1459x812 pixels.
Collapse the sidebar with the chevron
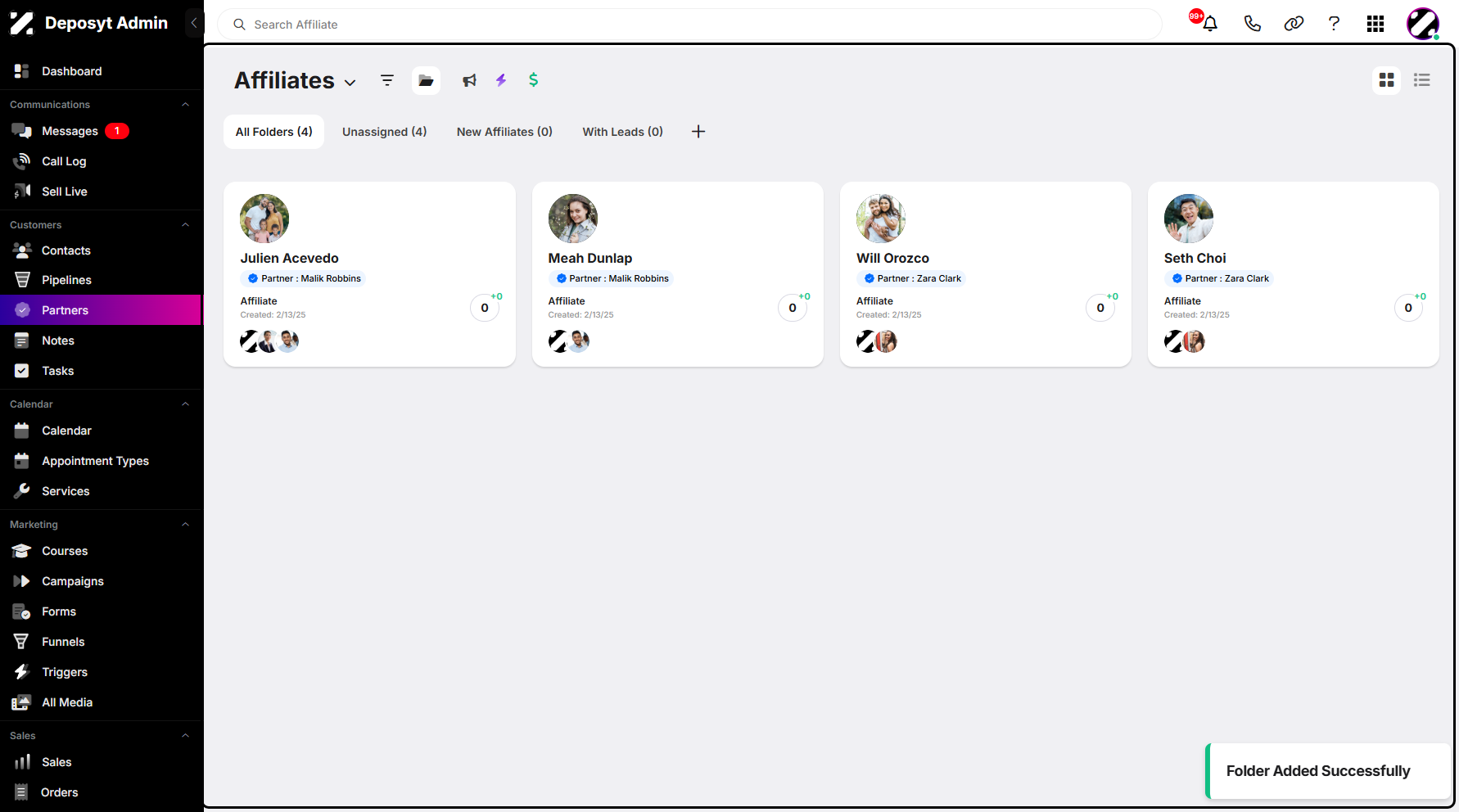(194, 23)
